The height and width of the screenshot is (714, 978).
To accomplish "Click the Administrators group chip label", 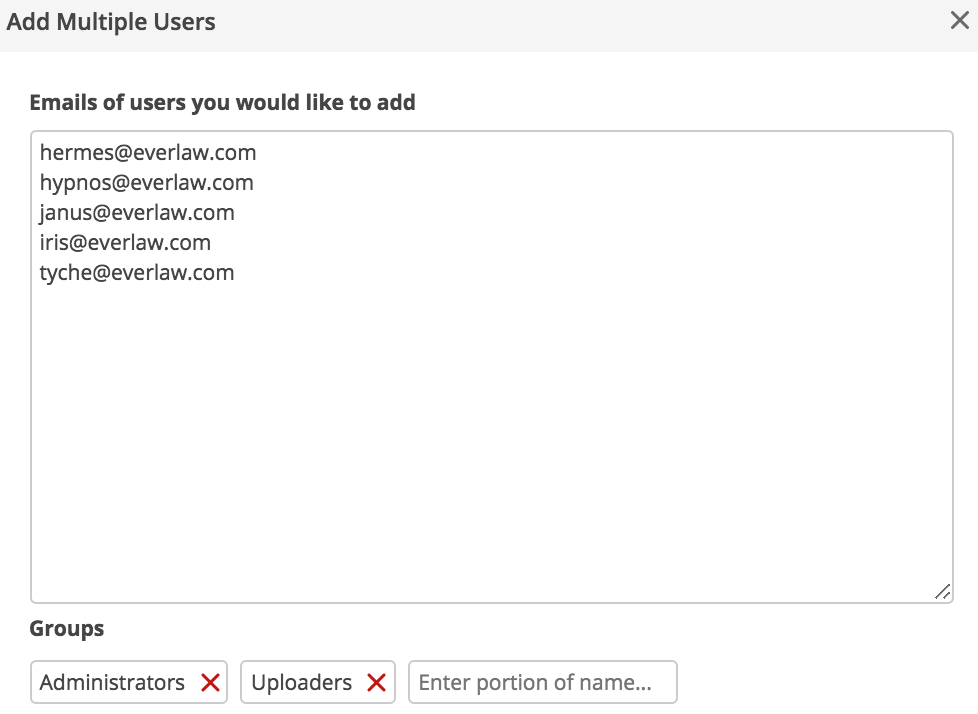I will pyautogui.click(x=112, y=682).
